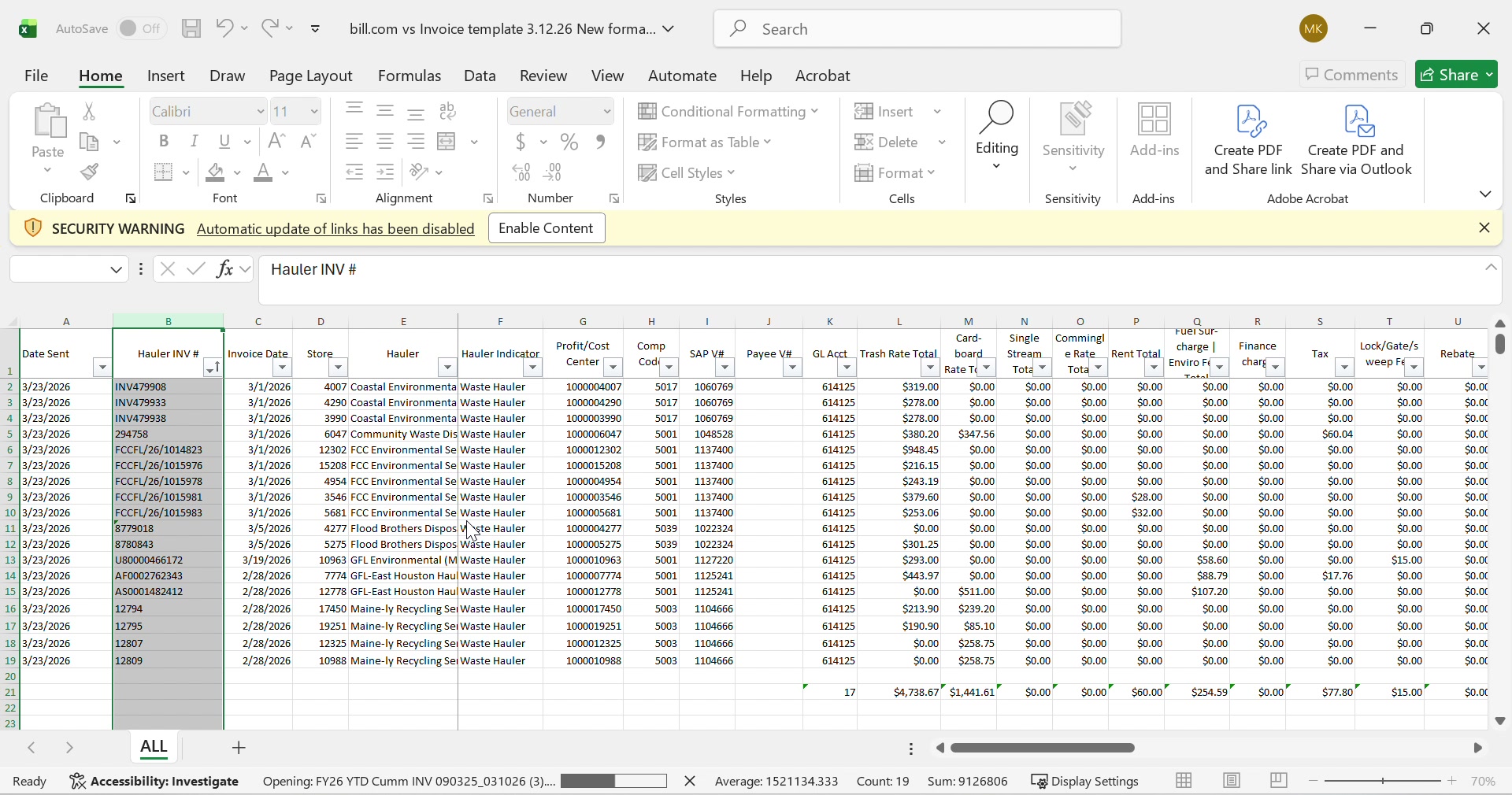Click the Format Painter brush icon
Image resolution: width=1512 pixels, height=795 pixels.
pos(90,172)
